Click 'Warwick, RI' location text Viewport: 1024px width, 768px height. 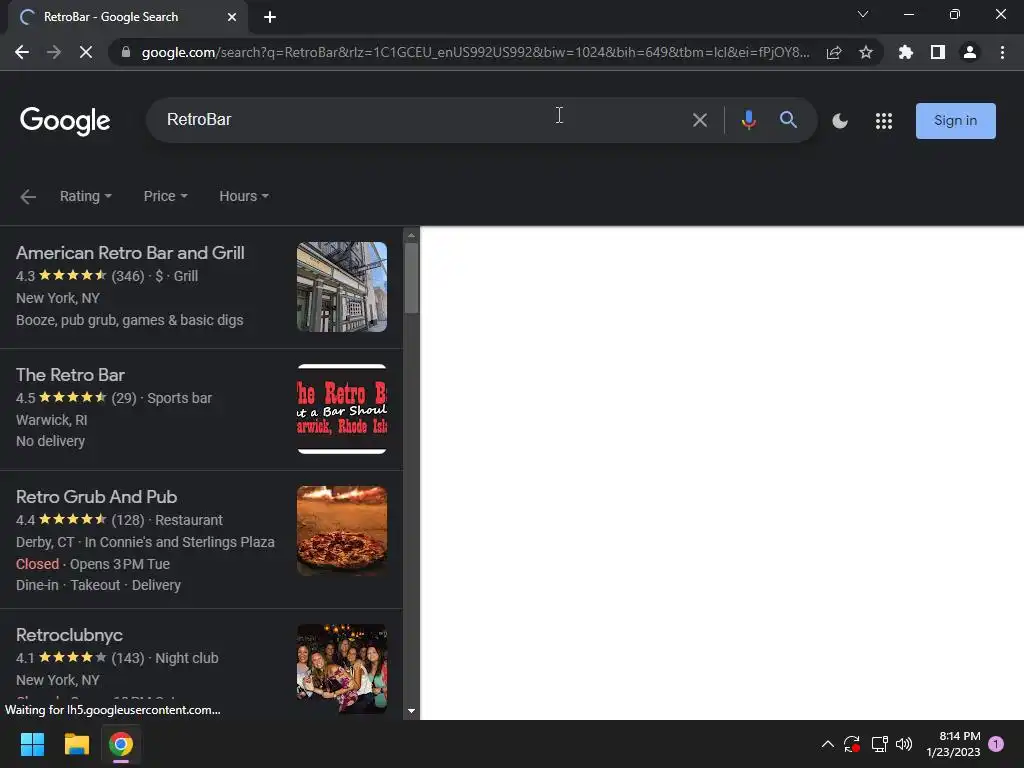[x=52, y=420]
